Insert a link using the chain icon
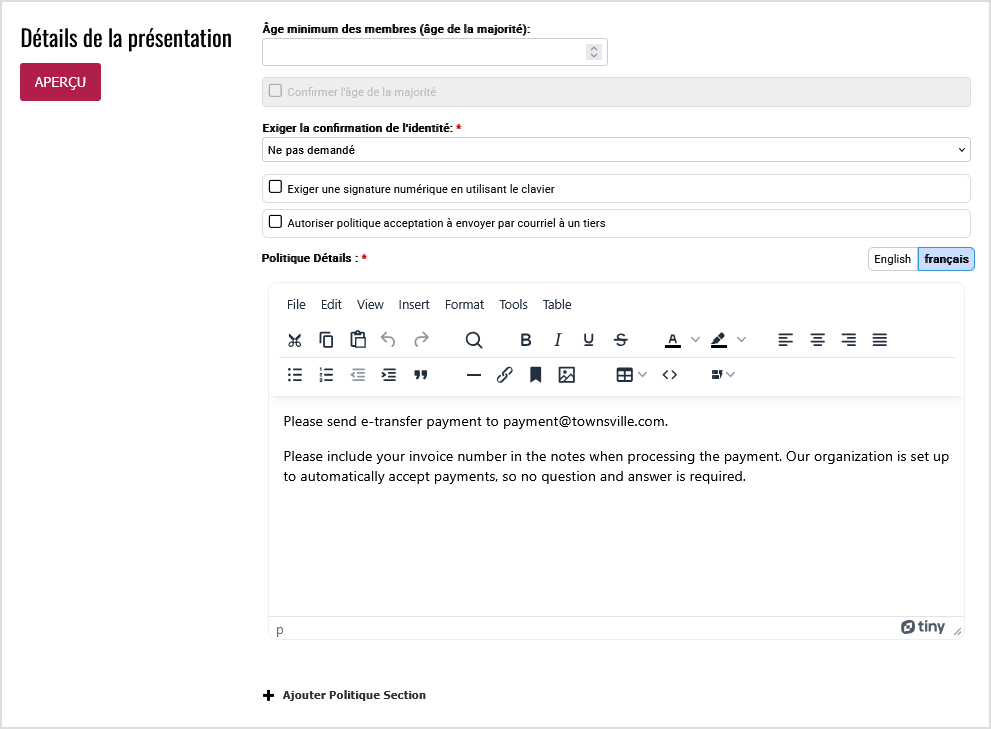The image size is (991, 729). coord(505,375)
